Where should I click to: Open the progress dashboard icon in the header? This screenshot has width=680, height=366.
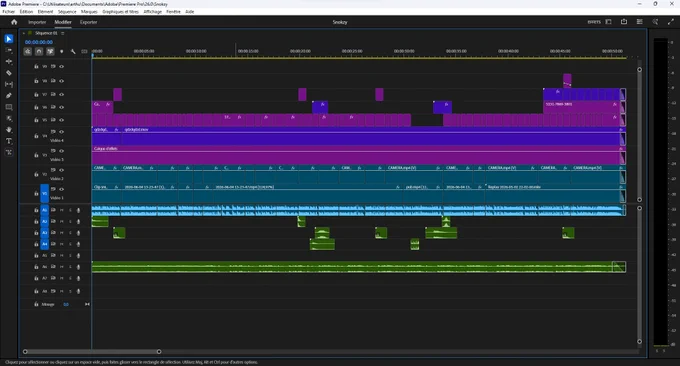pos(640,22)
